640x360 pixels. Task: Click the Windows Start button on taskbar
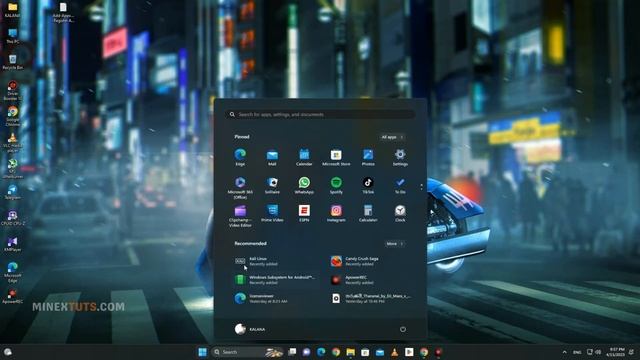point(202,352)
